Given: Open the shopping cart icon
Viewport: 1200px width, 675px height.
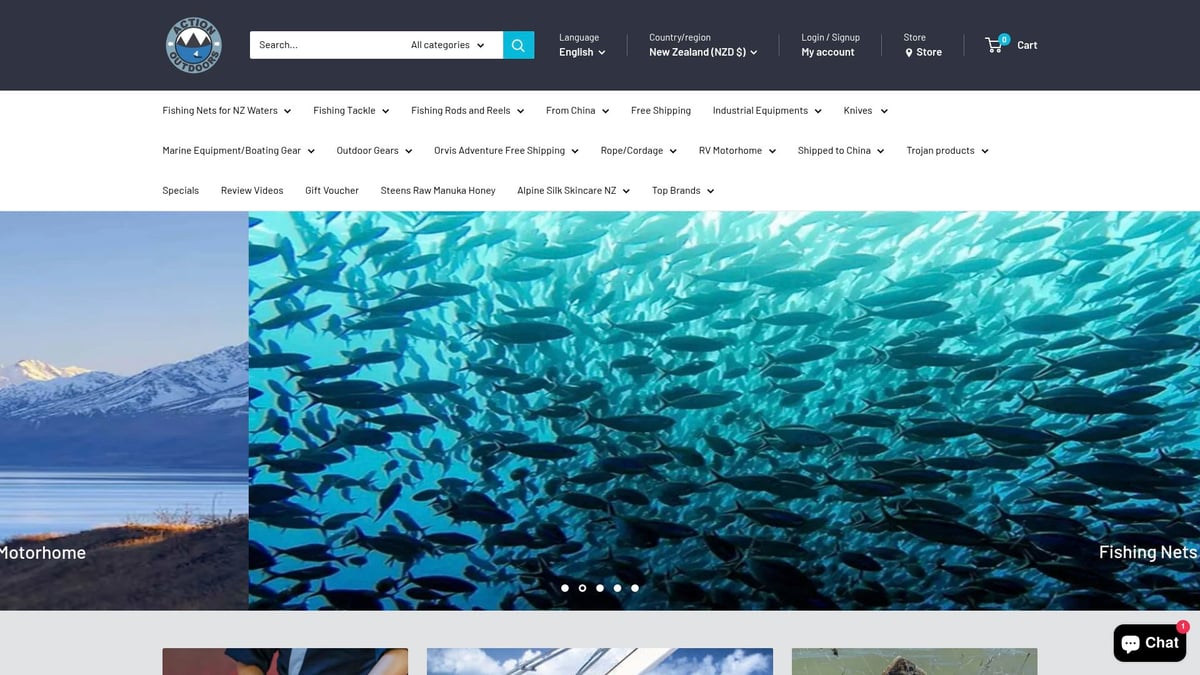Looking at the screenshot, I should [995, 45].
